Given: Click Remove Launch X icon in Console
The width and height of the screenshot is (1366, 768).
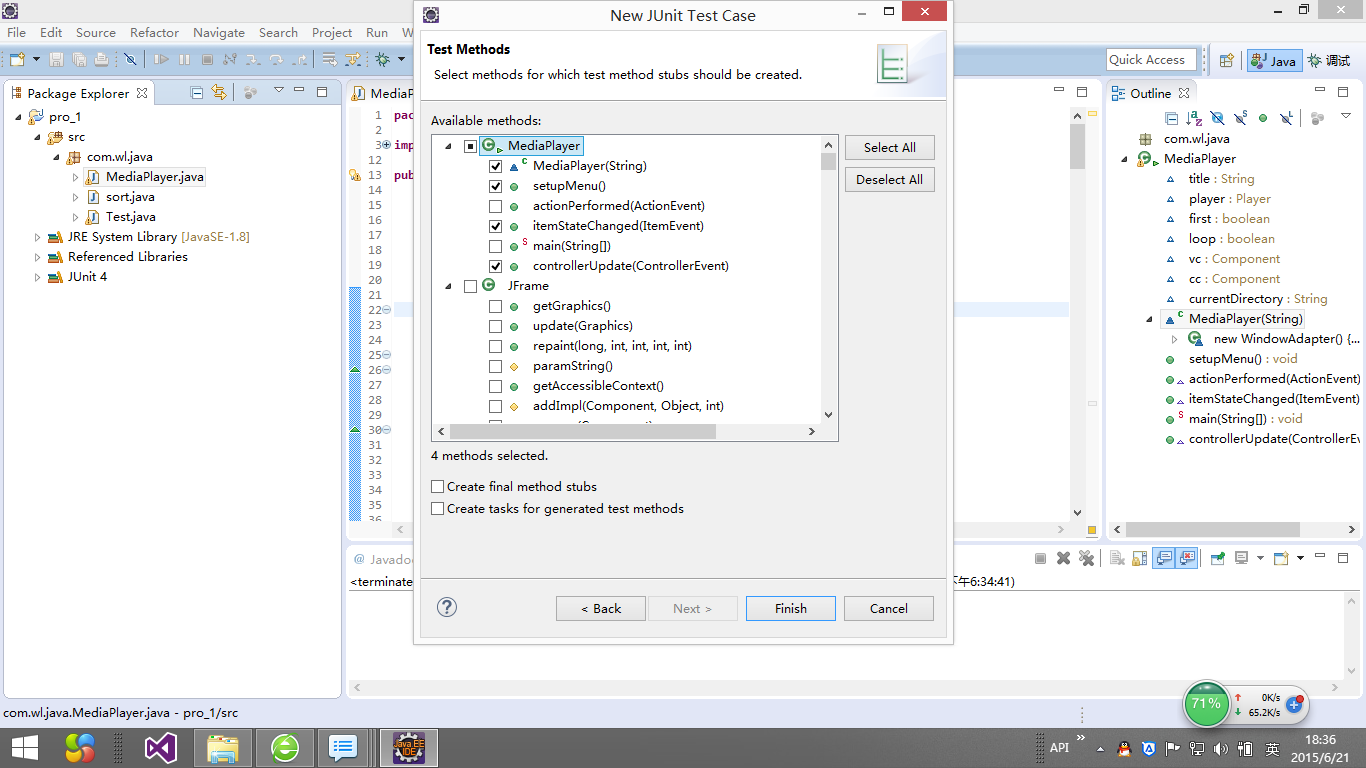Looking at the screenshot, I should pos(1064,558).
